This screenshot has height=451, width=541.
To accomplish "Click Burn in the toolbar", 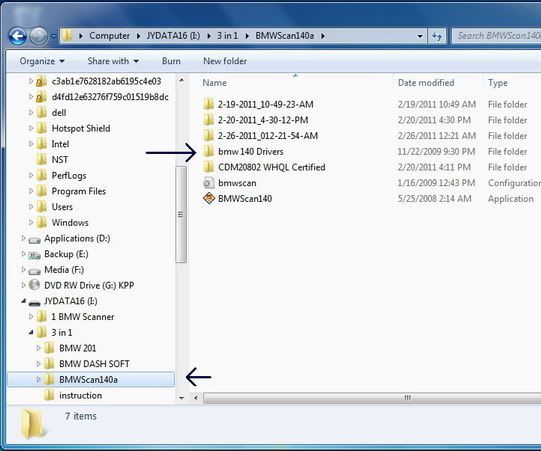I will [x=171, y=61].
